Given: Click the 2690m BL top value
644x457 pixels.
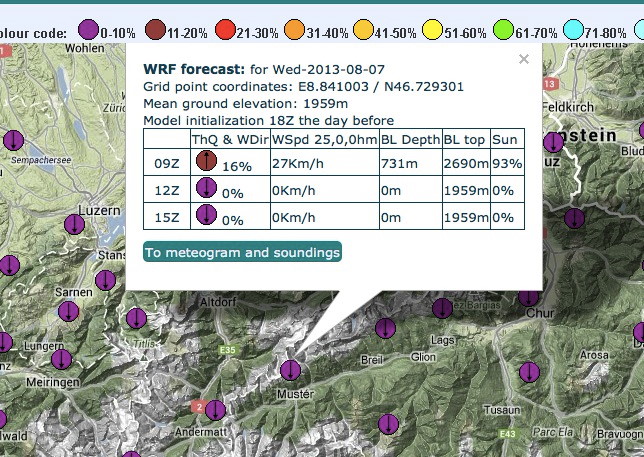Looking at the screenshot, I should pos(466,163).
